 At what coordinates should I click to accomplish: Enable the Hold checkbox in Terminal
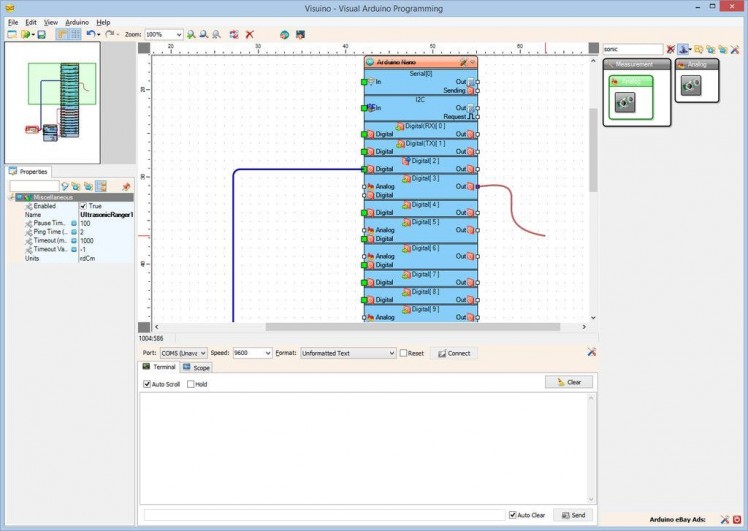189,384
